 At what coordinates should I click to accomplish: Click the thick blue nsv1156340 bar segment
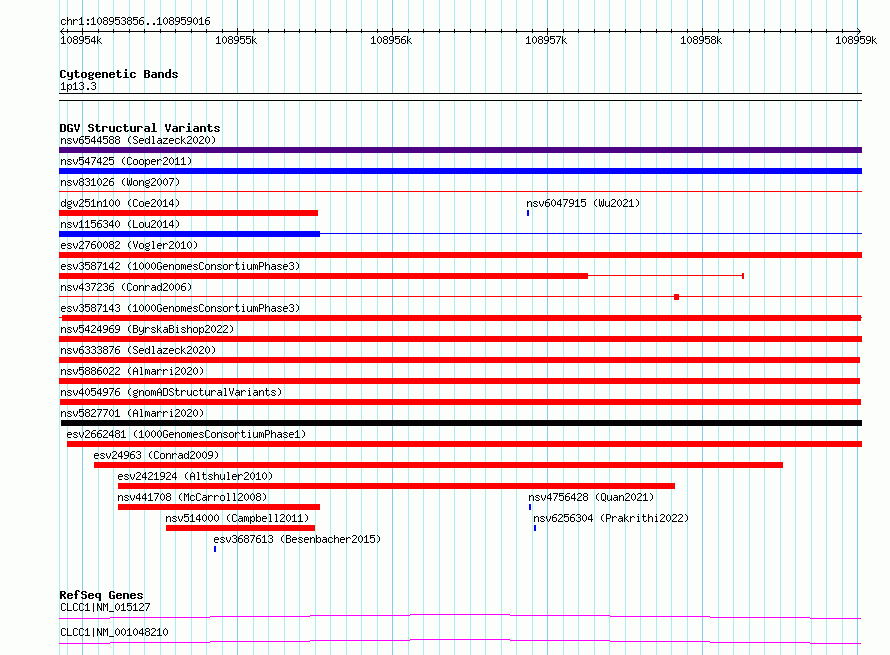click(x=190, y=234)
